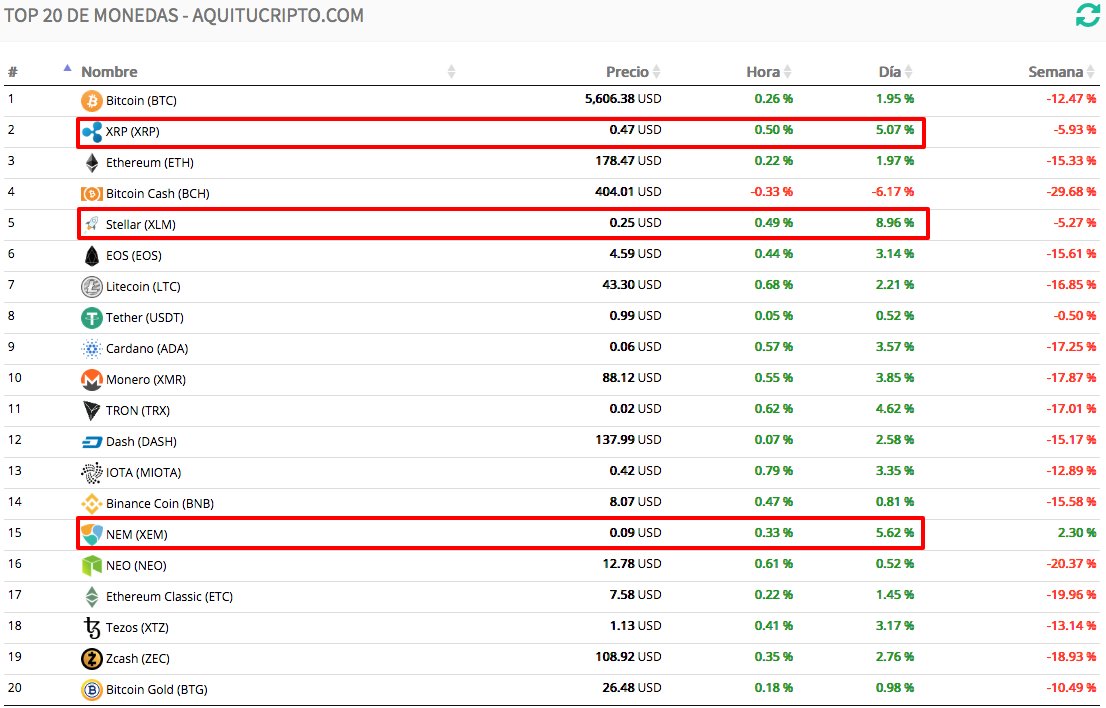
Task: Click the Litecoin (LTC) logo
Action: pyautogui.click(x=92, y=286)
